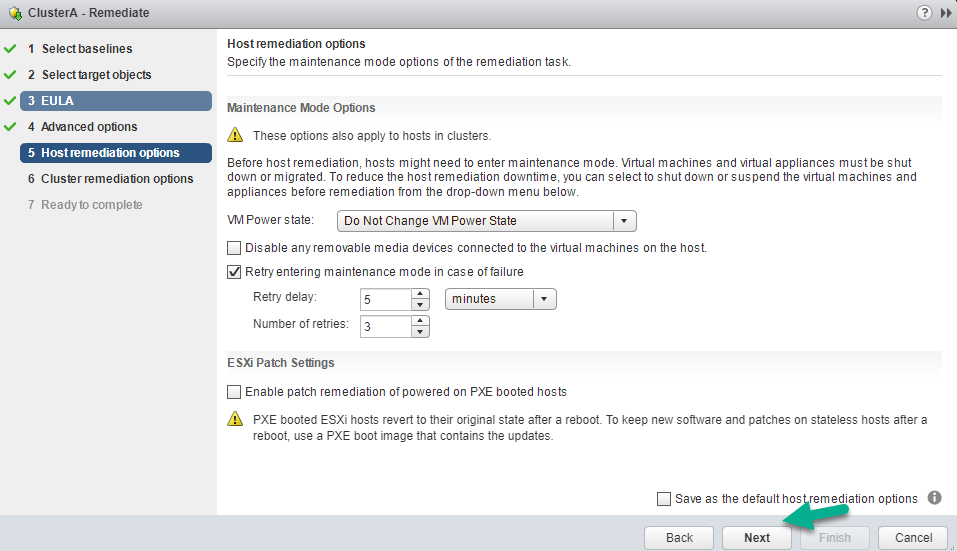Viewport: 957px width, 551px height.
Task: Decrease the Number of retries with down arrow
Action: pyautogui.click(x=420, y=332)
